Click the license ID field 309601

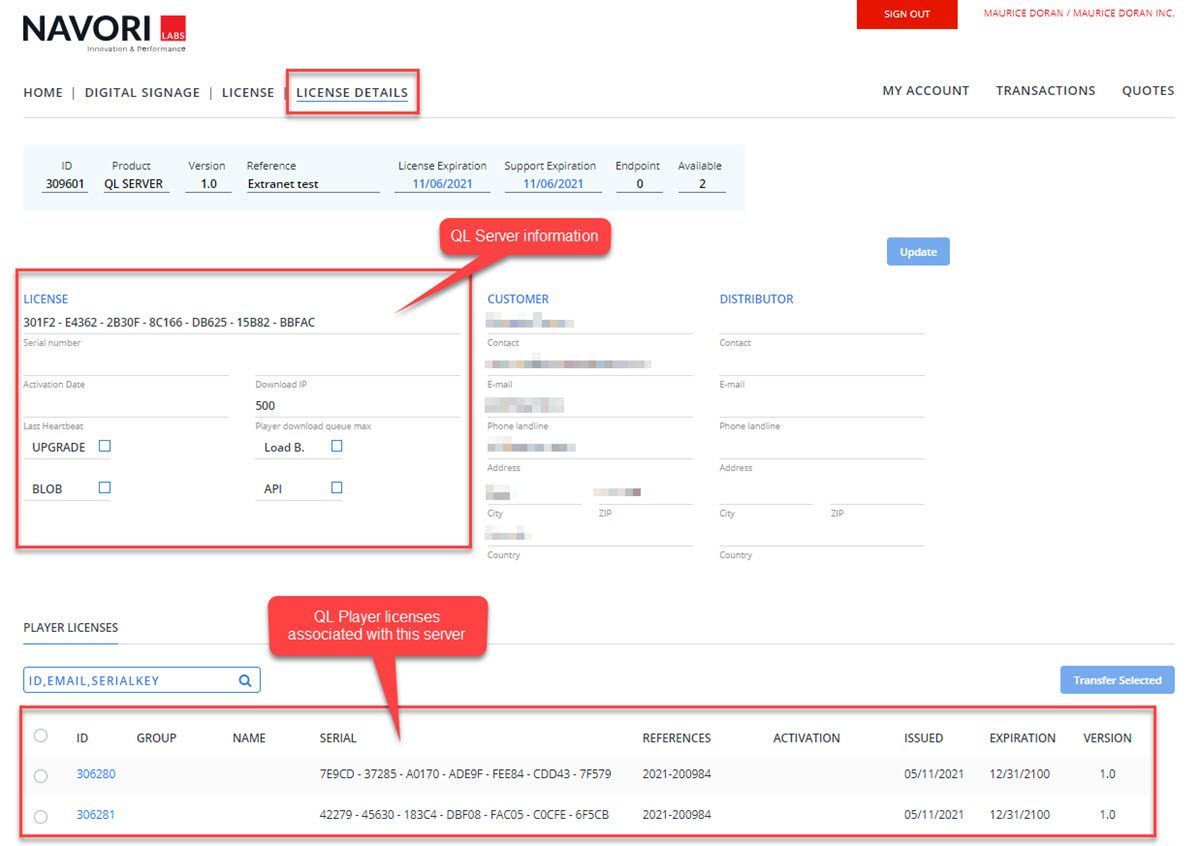(x=66, y=184)
